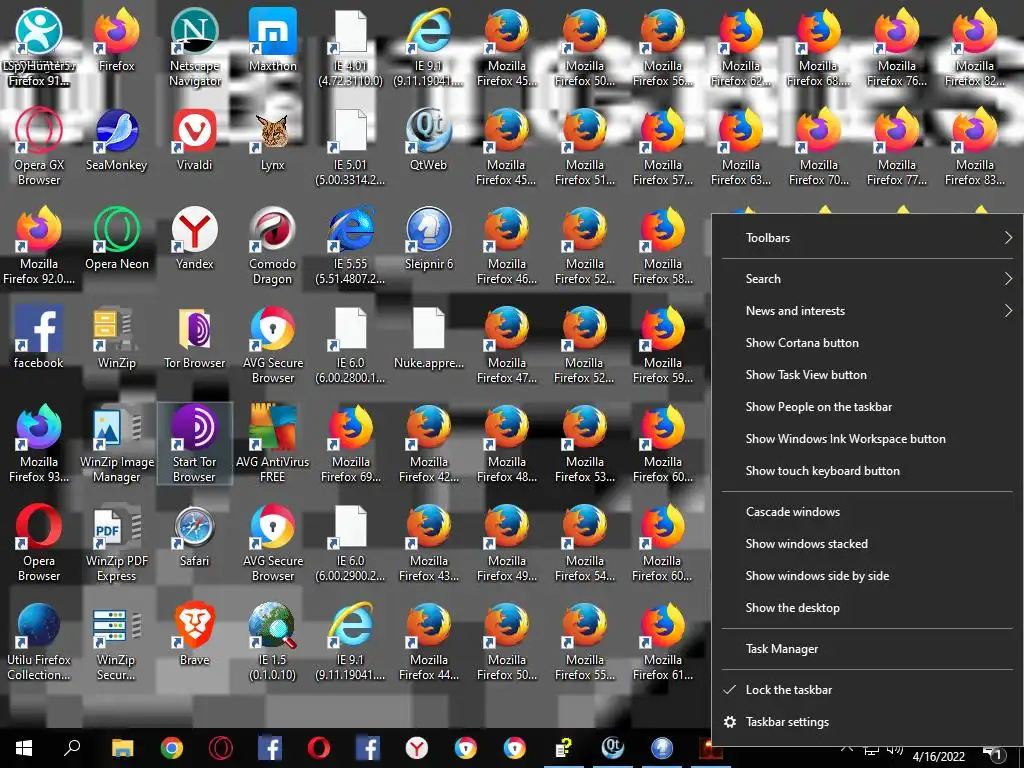Open Task Manager from the context menu
The width and height of the screenshot is (1024, 768).
click(x=867, y=649)
